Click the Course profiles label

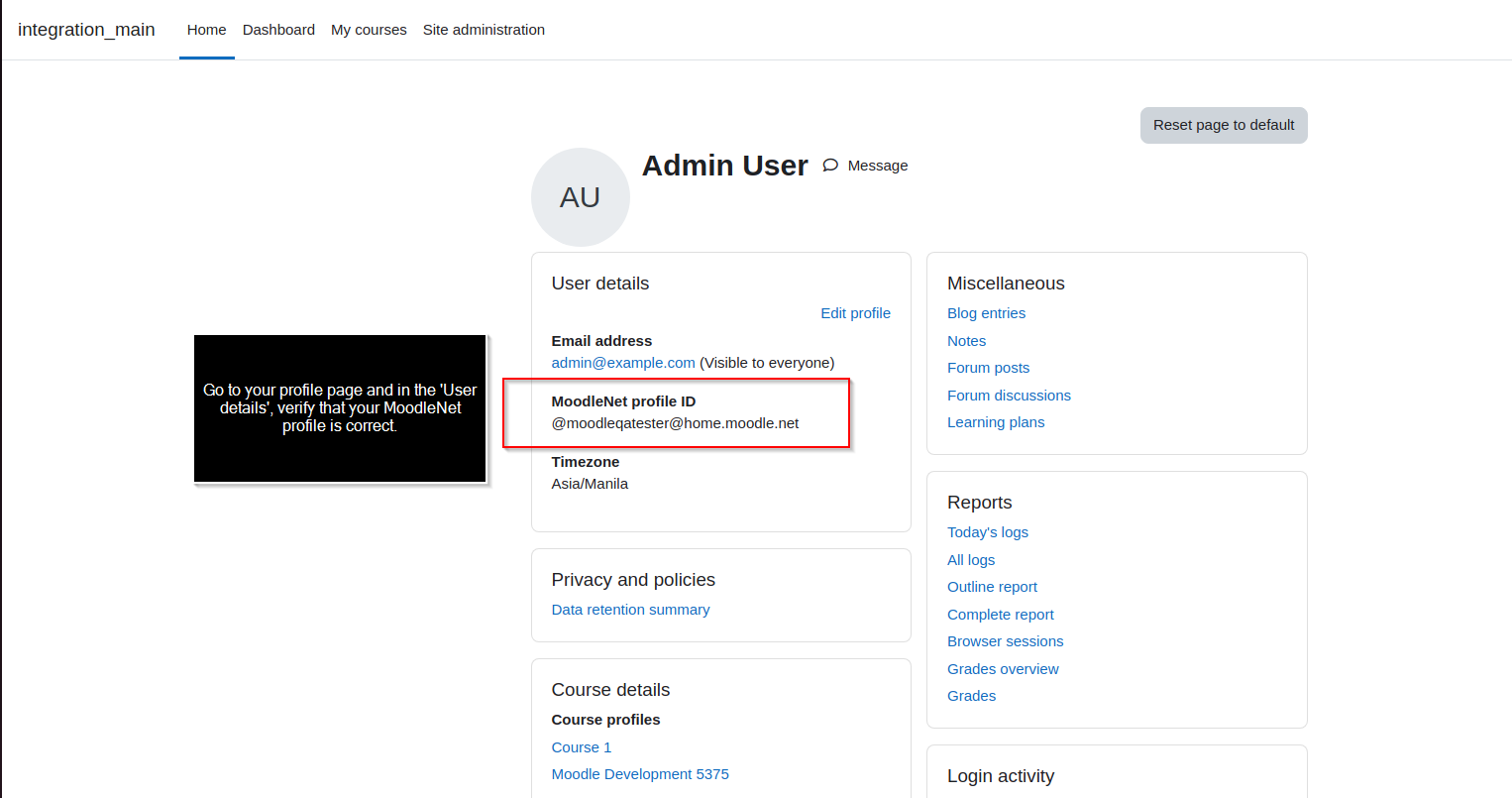605,720
